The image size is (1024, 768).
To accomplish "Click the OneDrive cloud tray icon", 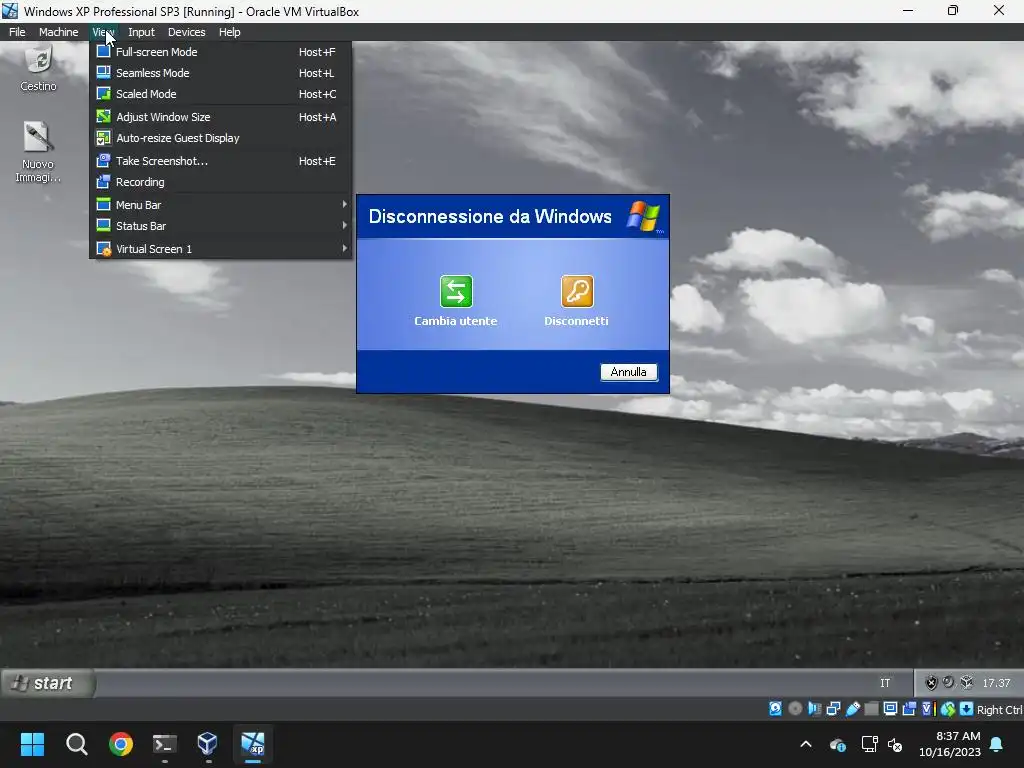I will 838,744.
